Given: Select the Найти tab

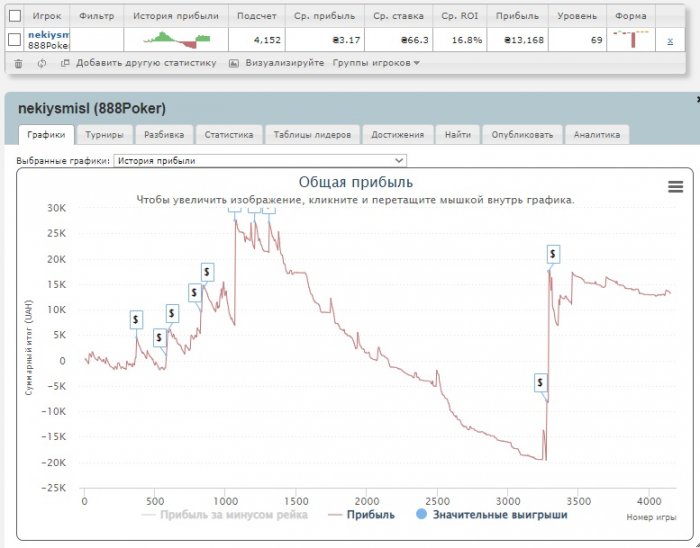Looking at the screenshot, I should [458, 135].
